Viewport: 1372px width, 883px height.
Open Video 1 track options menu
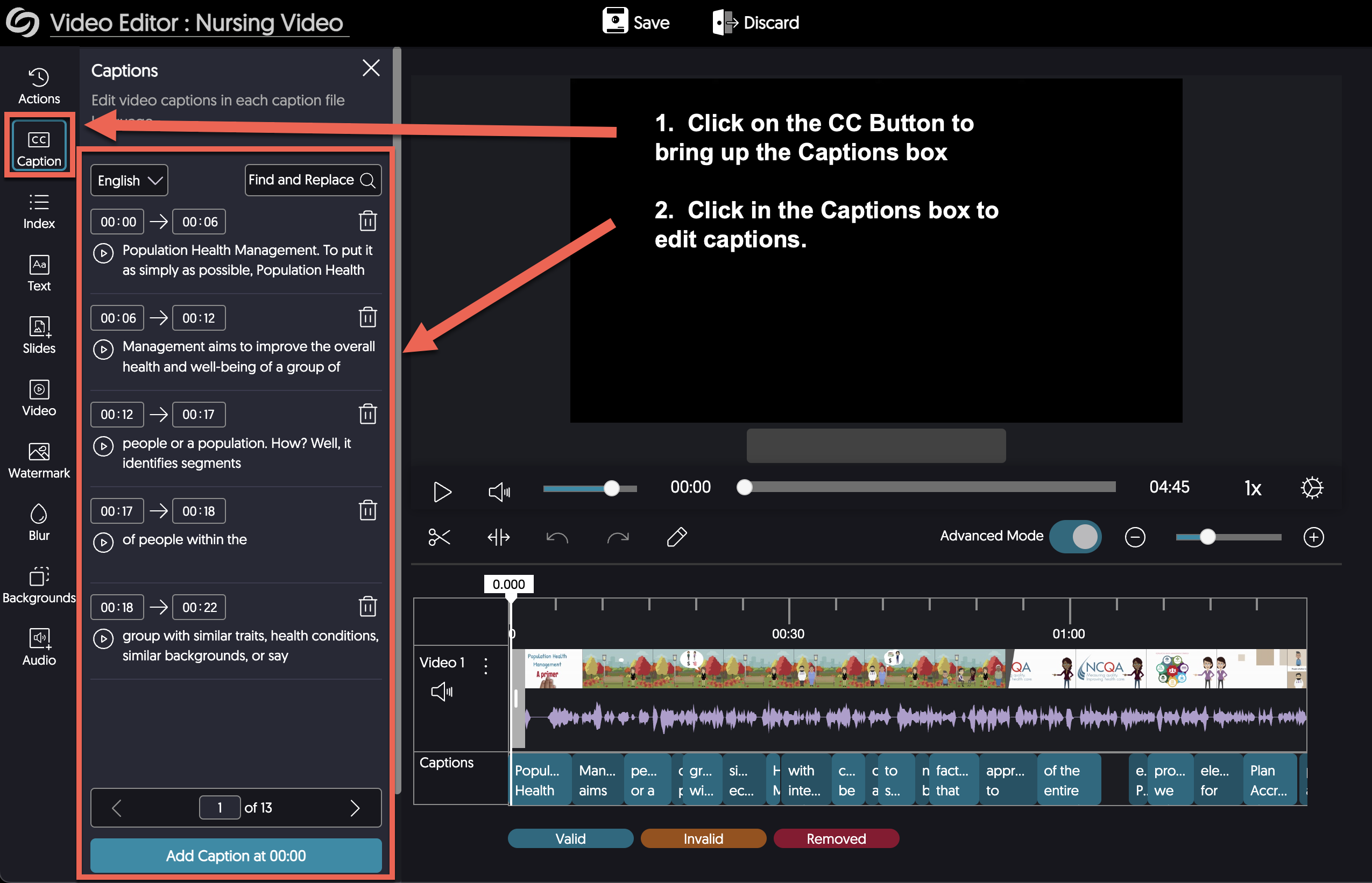point(486,665)
